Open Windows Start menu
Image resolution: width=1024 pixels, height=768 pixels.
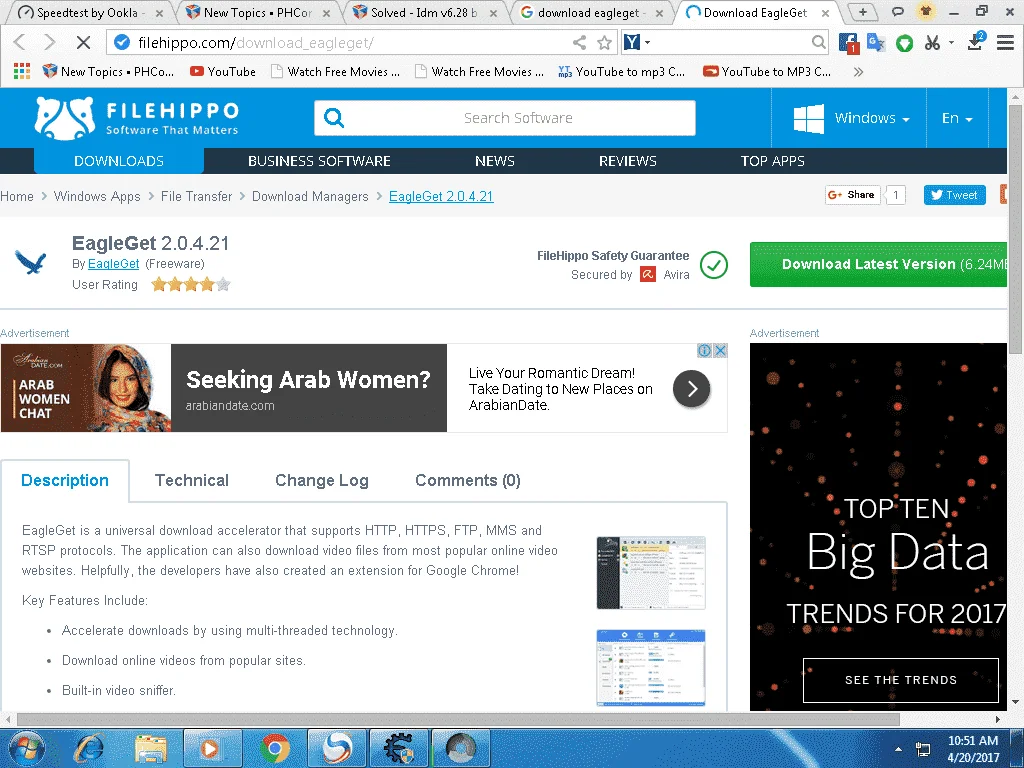[26, 748]
